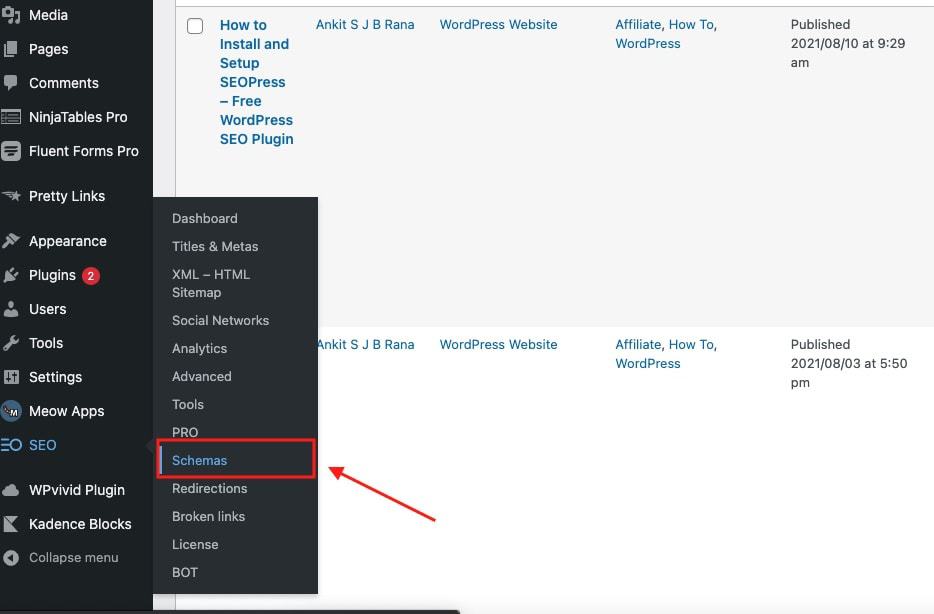Click the Plugins plug icon
This screenshot has width=934, height=614.
point(11,275)
